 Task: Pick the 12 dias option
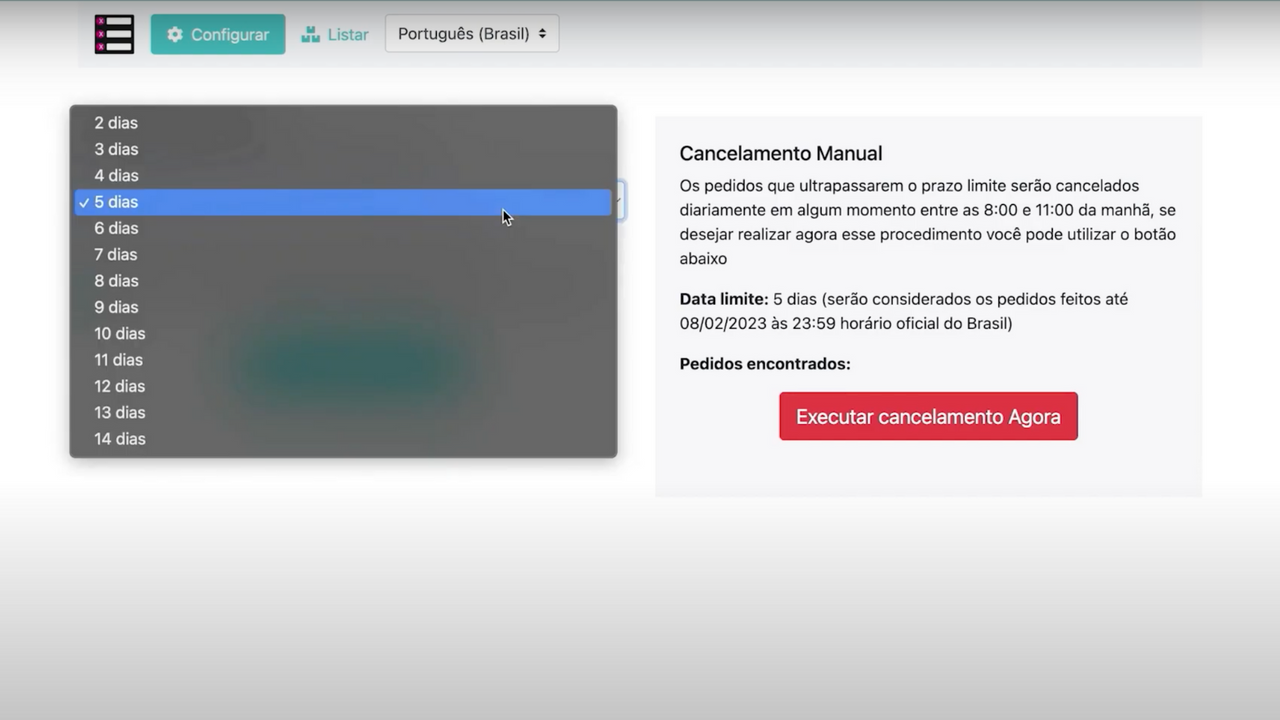tap(343, 386)
